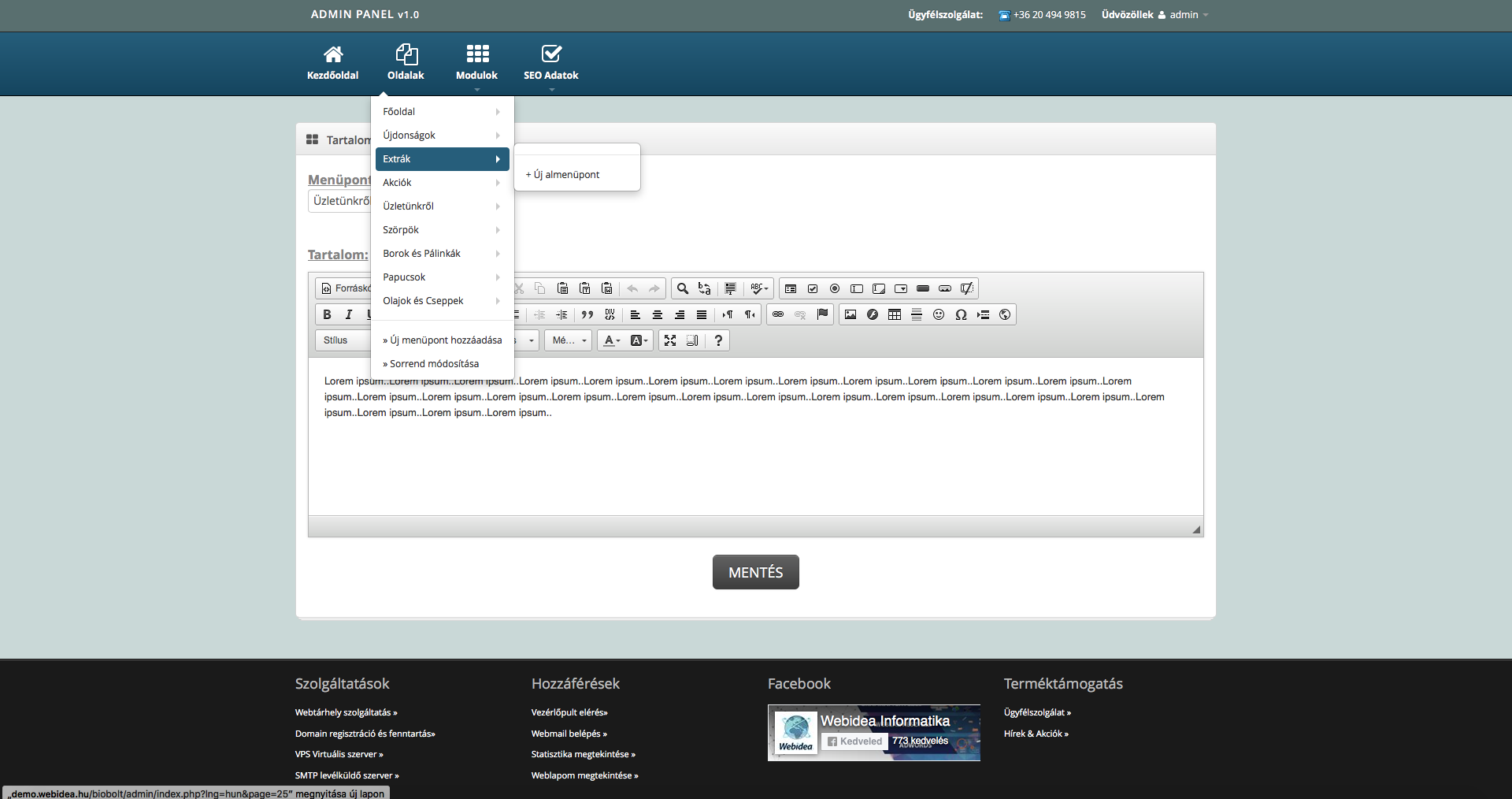Click the insert radio button form icon

[835, 288]
